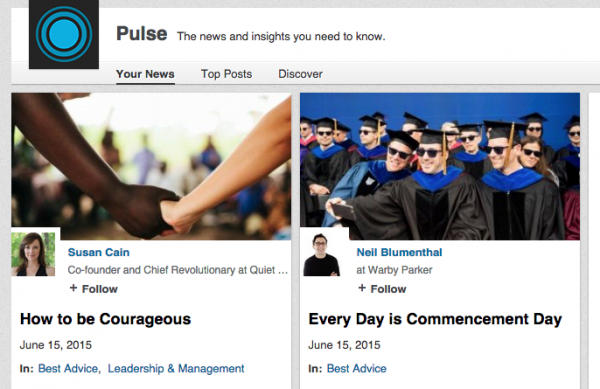Select Best Advice category under Commencement Day post
The image size is (600, 389).
(x=357, y=368)
